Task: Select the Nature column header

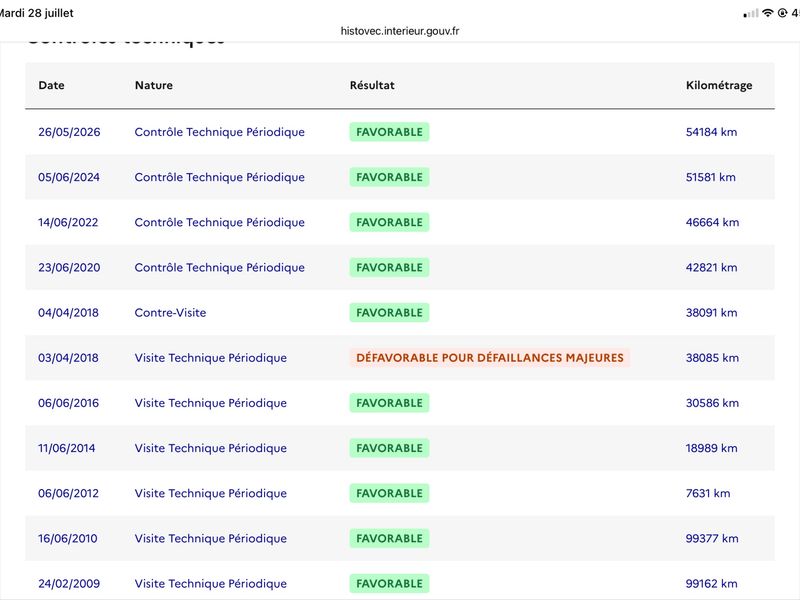Action: [154, 85]
